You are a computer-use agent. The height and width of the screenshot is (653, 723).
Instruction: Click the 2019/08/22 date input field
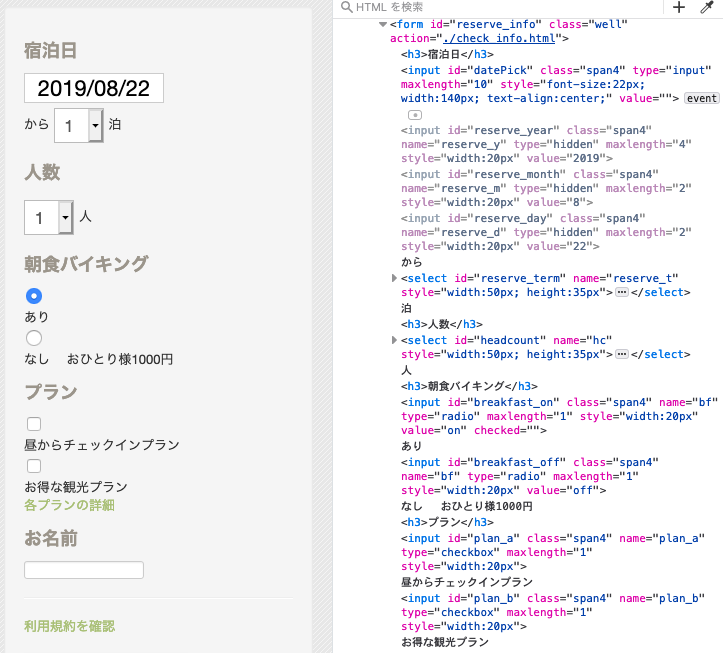click(94, 88)
